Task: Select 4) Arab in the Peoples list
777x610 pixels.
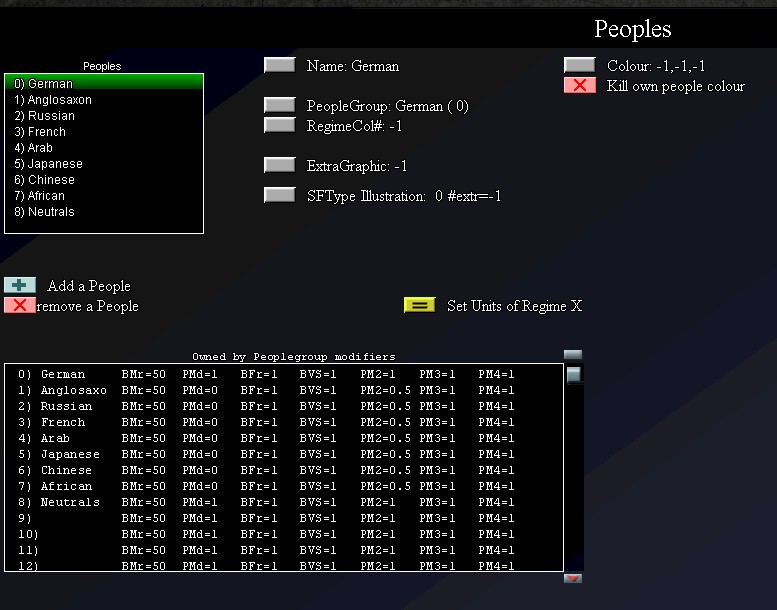Action: tap(104, 148)
